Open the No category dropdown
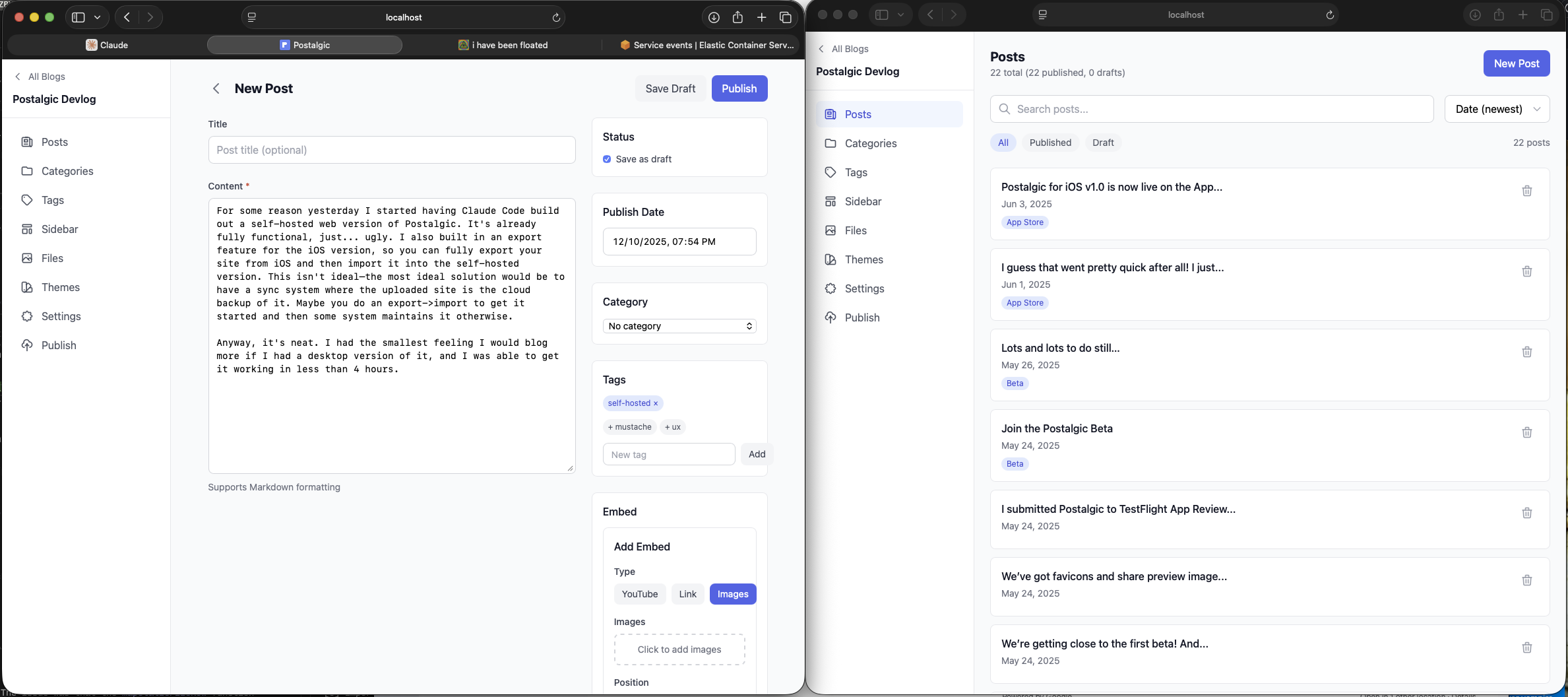1568x697 pixels. 679,326
